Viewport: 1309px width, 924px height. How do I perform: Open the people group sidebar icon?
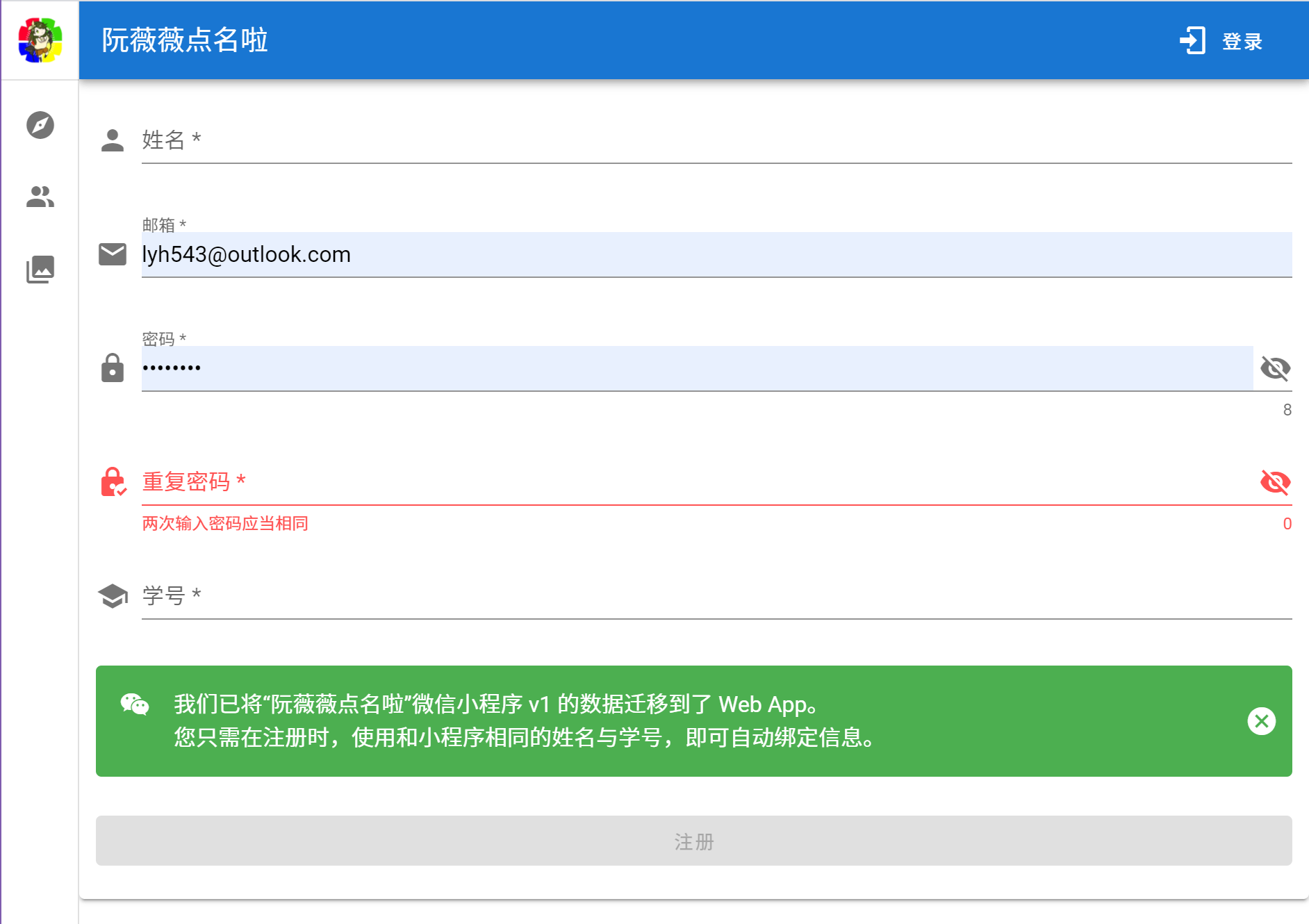tap(40, 197)
